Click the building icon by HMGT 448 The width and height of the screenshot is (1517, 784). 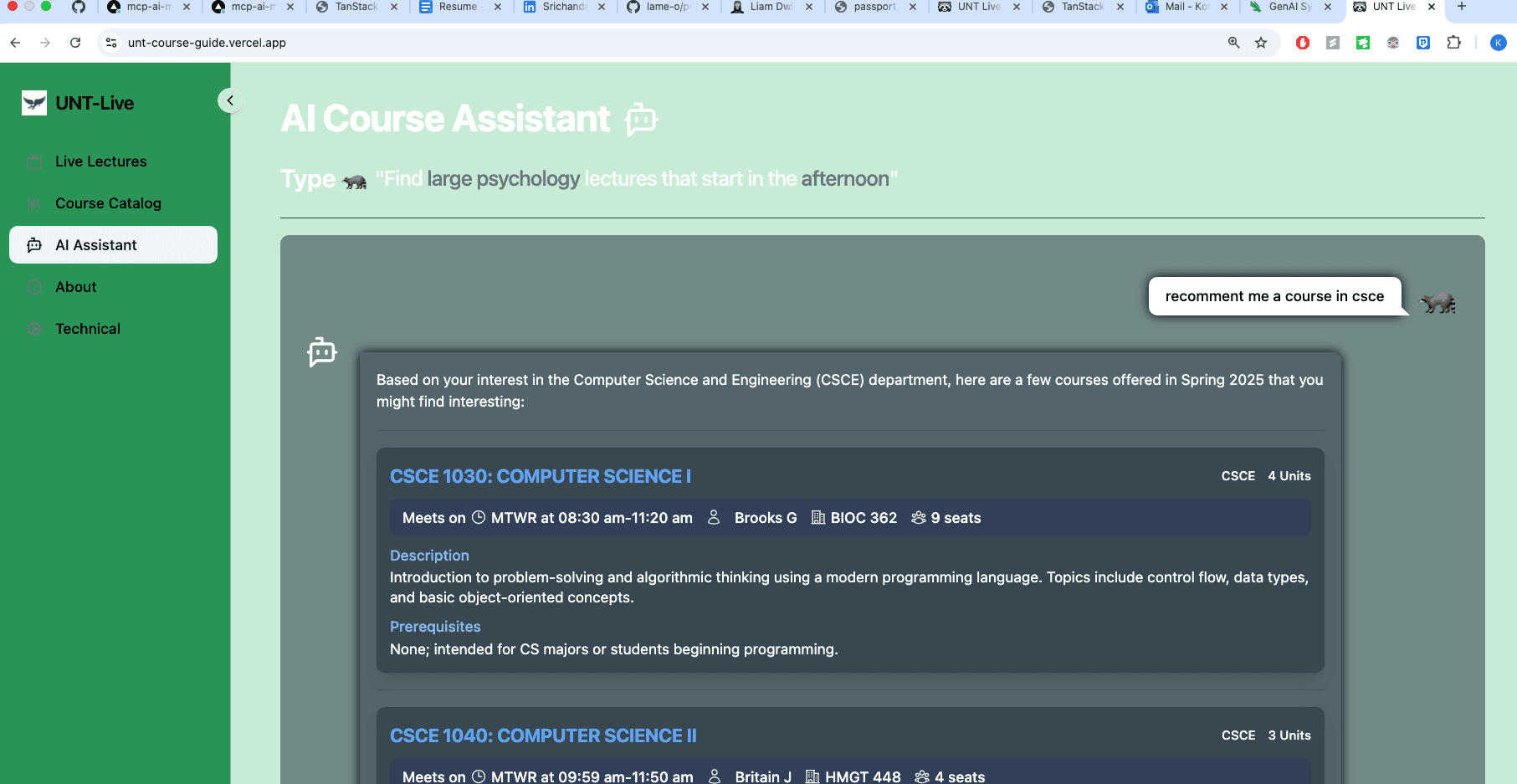812,776
